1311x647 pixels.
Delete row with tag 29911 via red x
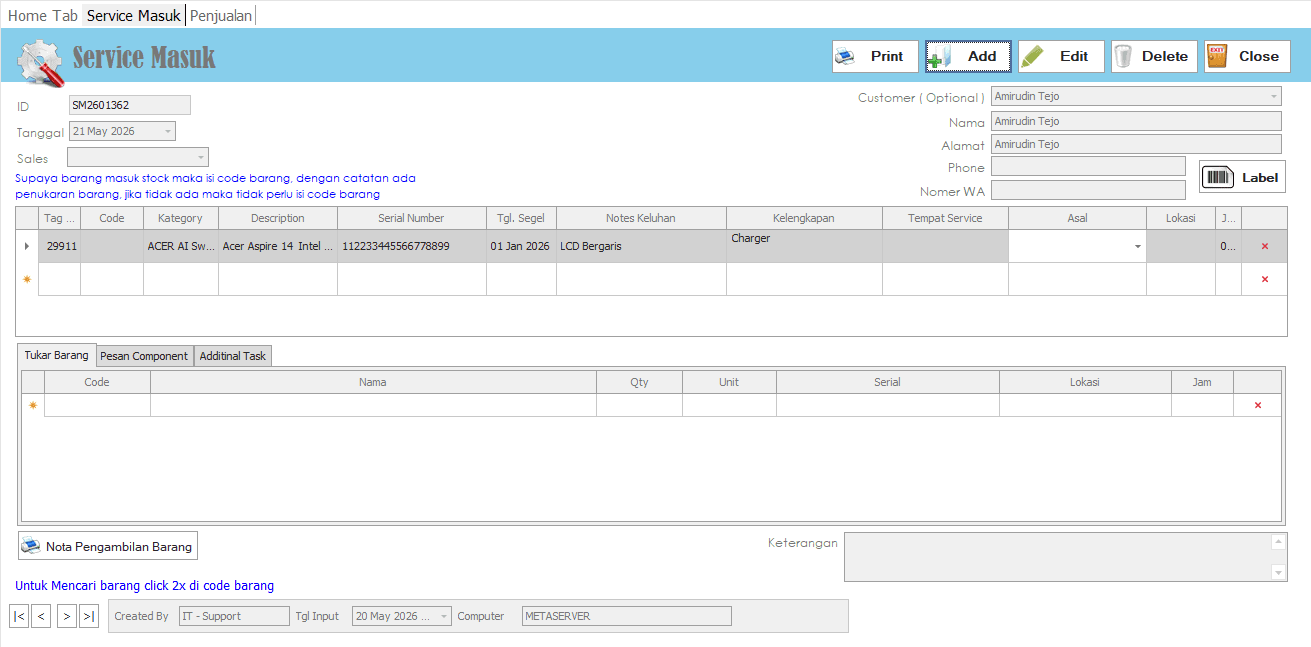[1264, 246]
